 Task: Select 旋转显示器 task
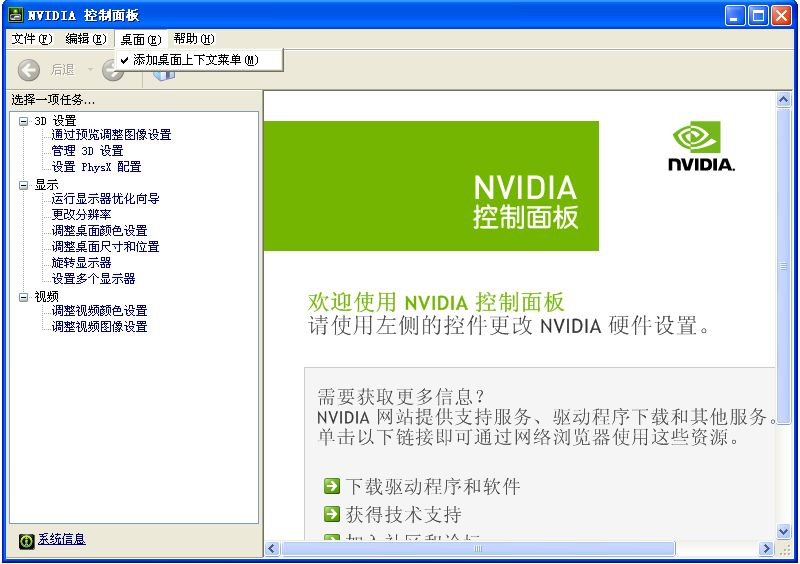tap(81, 263)
